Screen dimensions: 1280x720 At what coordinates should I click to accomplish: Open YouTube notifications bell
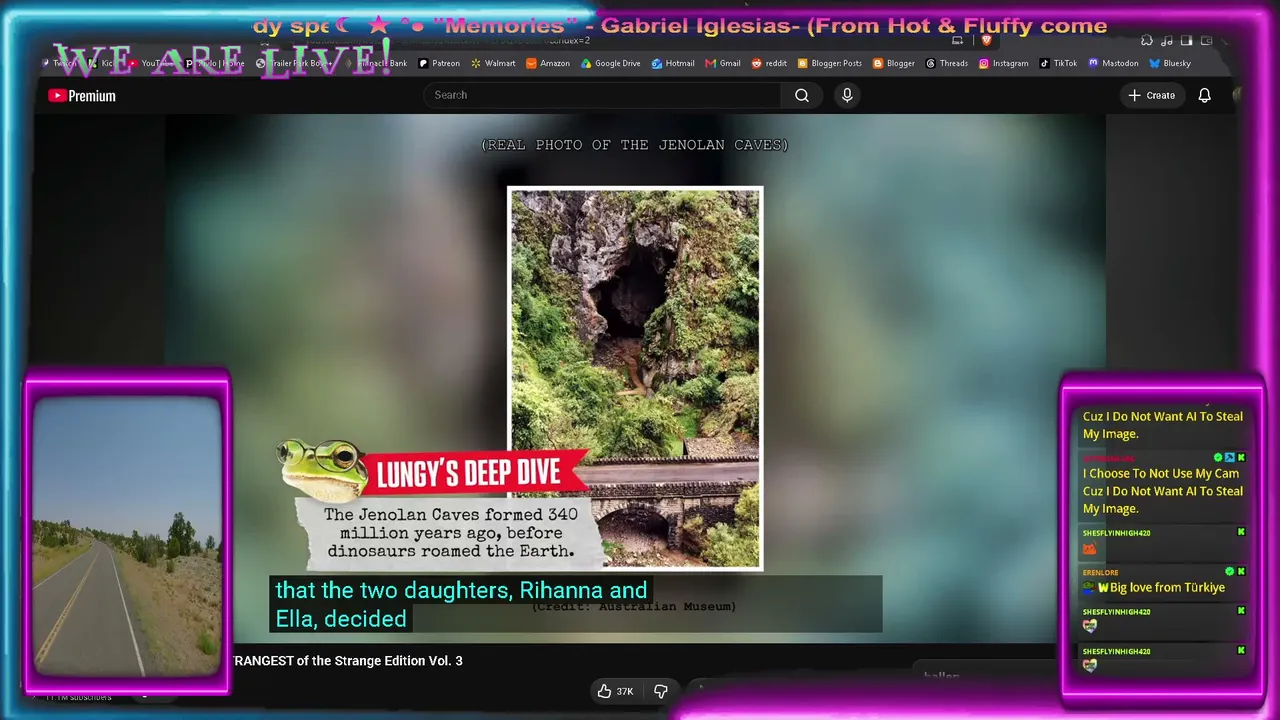1205,95
